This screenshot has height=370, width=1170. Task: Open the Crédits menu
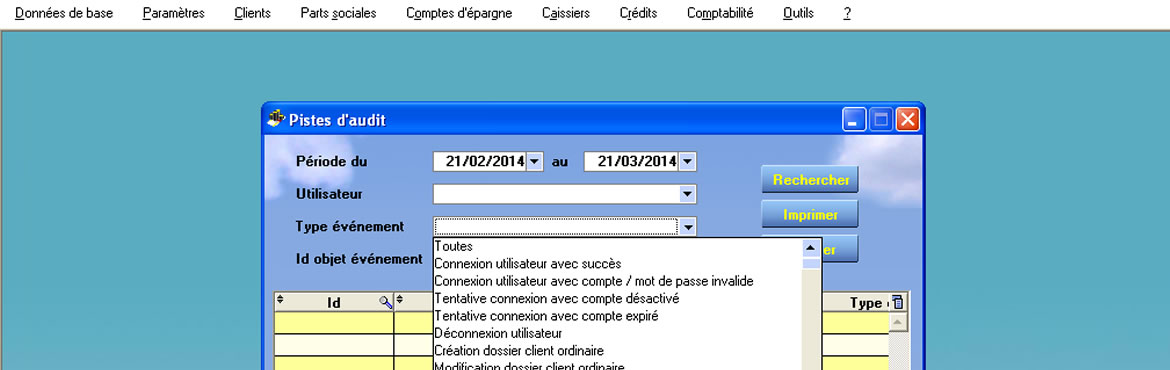point(638,13)
